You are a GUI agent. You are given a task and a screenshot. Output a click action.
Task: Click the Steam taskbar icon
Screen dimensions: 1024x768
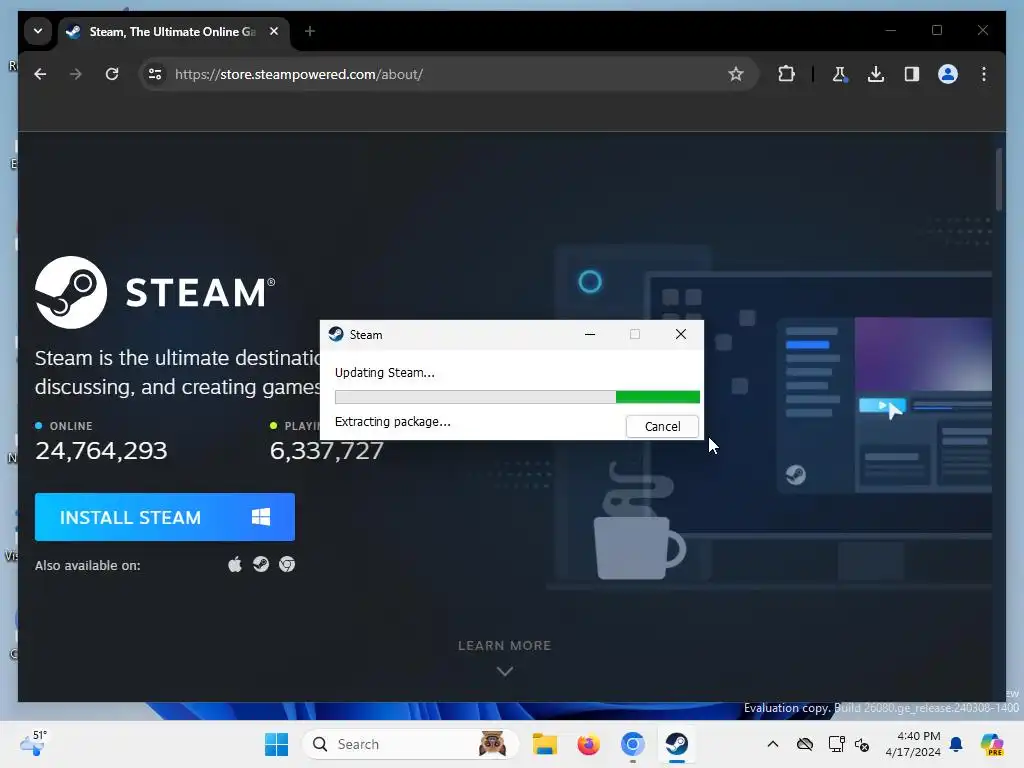677,744
